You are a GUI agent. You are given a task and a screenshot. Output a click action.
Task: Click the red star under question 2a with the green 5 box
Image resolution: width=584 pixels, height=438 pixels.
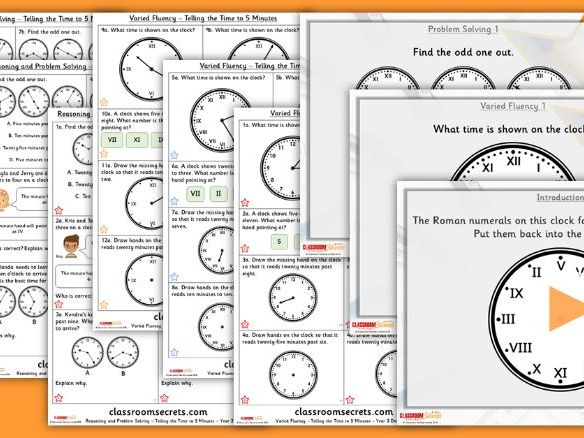[x=245, y=248]
